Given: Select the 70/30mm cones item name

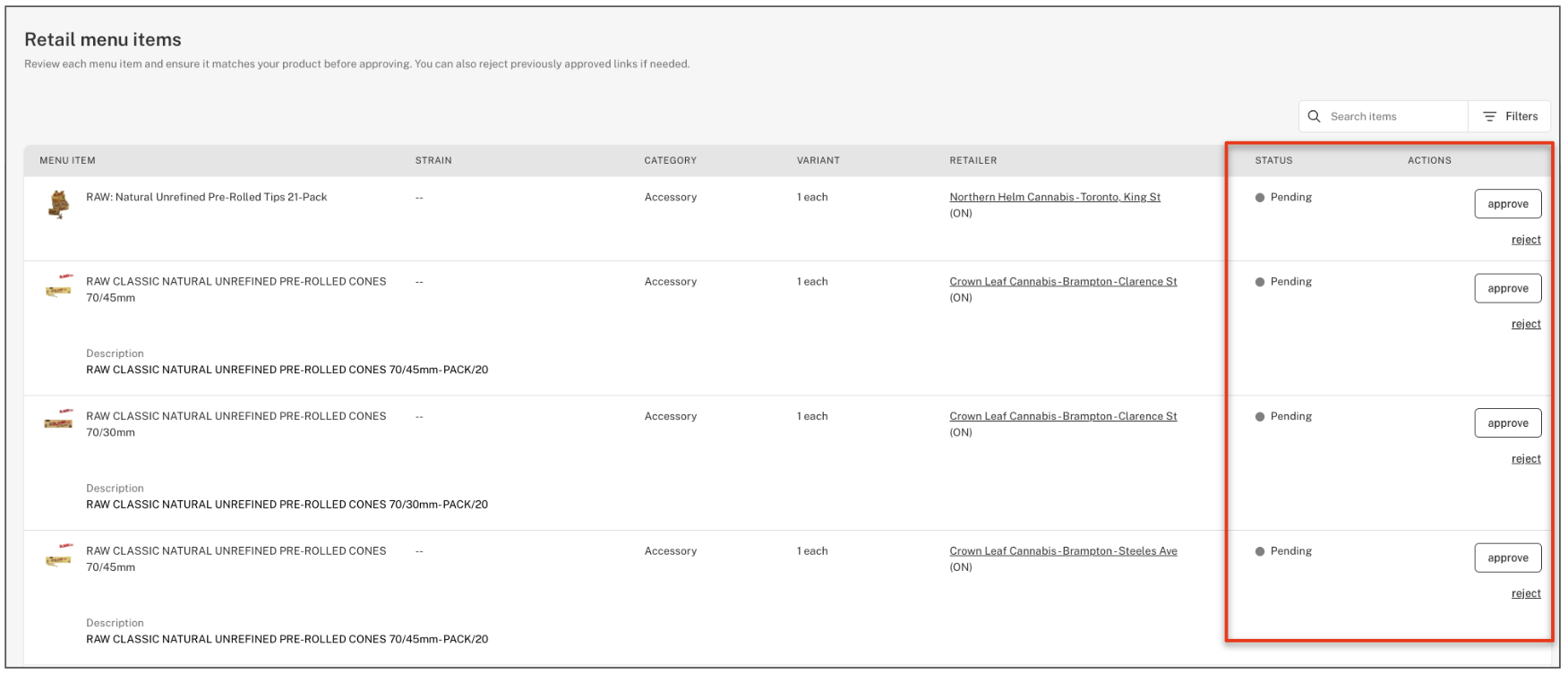Looking at the screenshot, I should coord(236,424).
